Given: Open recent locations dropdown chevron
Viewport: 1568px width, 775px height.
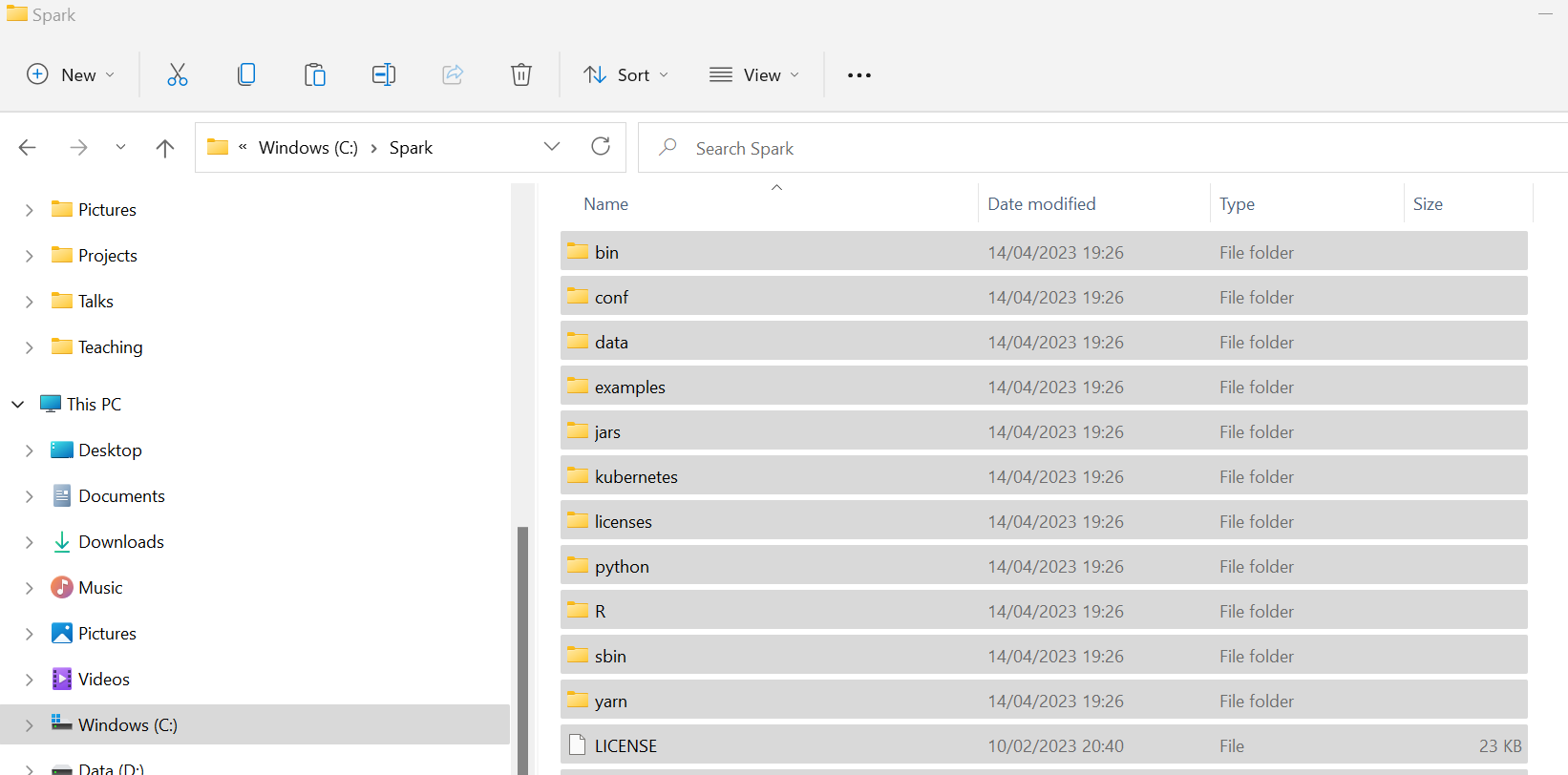Looking at the screenshot, I should tap(120, 147).
